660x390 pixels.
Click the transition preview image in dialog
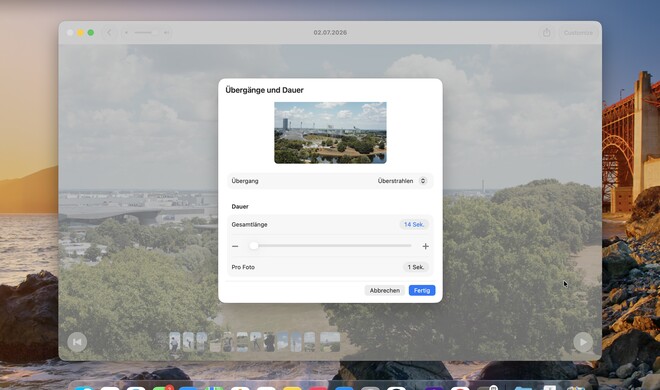click(x=330, y=133)
